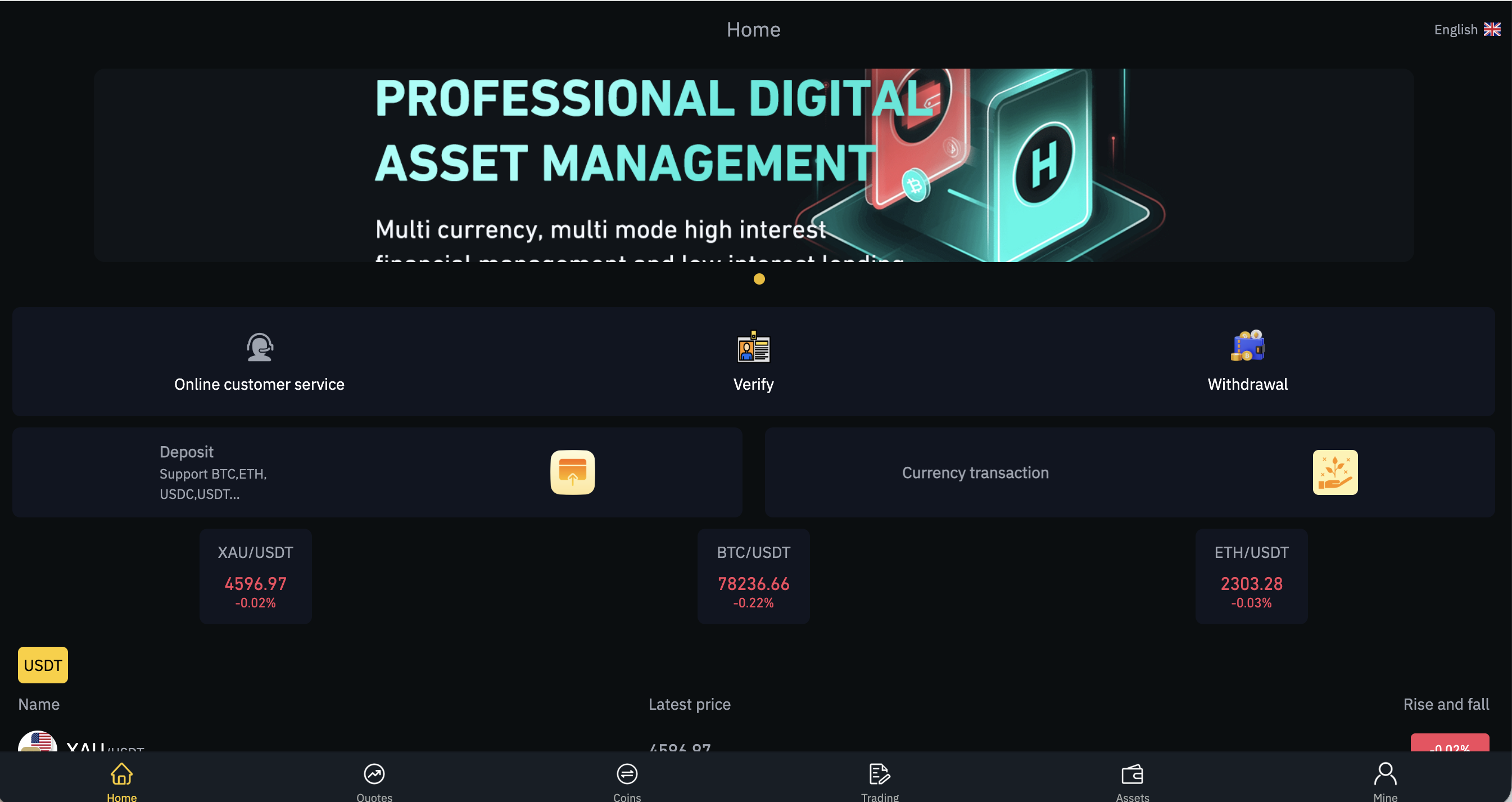Viewport: 1512px width, 802px height.
Task: Click the UK flag language icon
Action: 1491,29
